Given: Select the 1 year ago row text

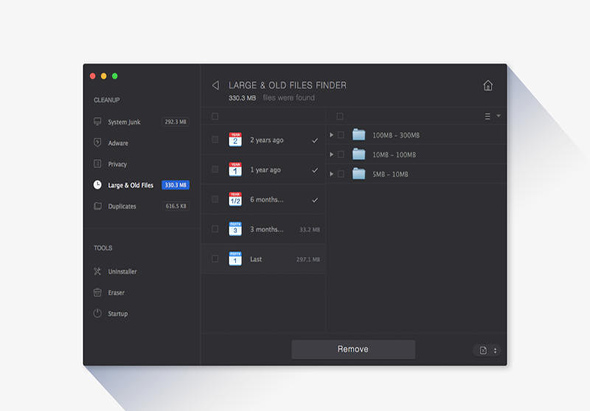Looking at the screenshot, I should click(x=265, y=170).
